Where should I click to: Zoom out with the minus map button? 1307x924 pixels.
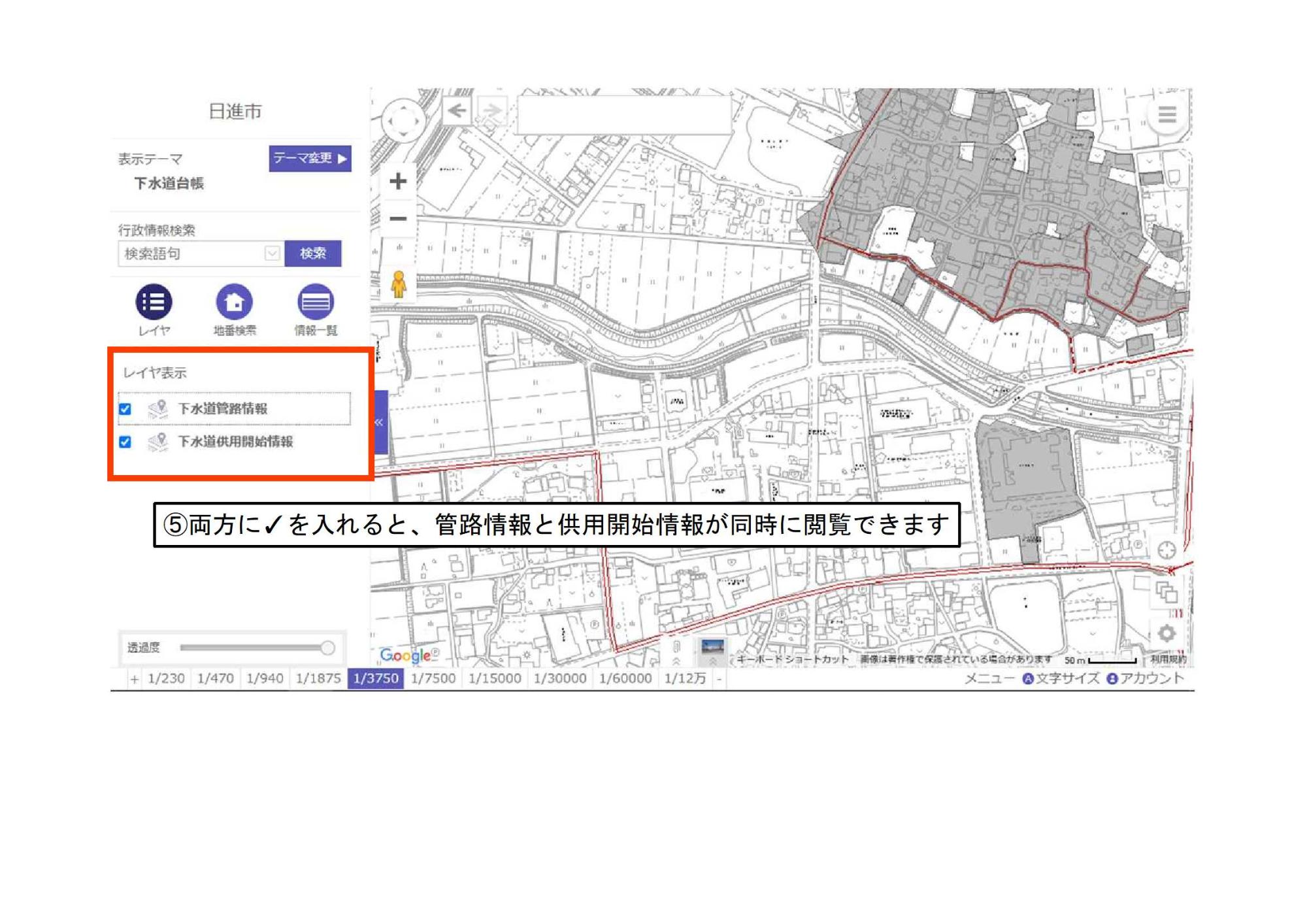tap(398, 218)
